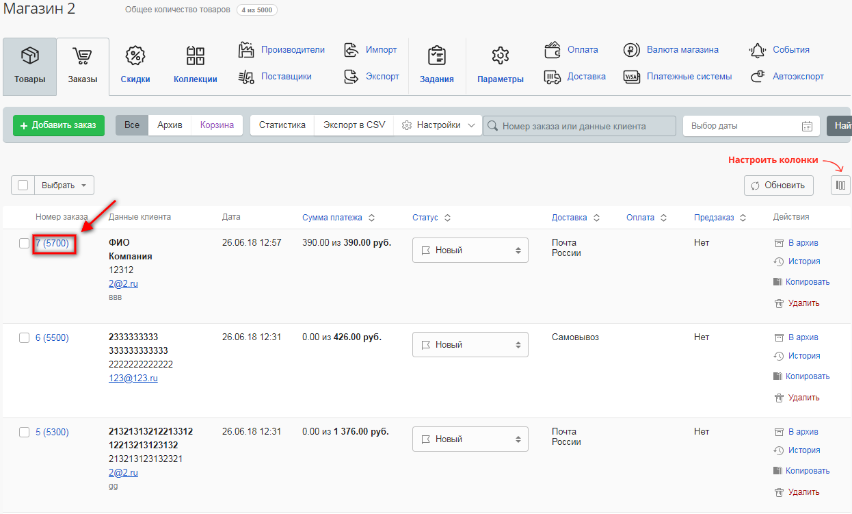852x514 pixels.
Task: Open the Discounts (Скидки) section
Action: pyautogui.click(x=135, y=64)
